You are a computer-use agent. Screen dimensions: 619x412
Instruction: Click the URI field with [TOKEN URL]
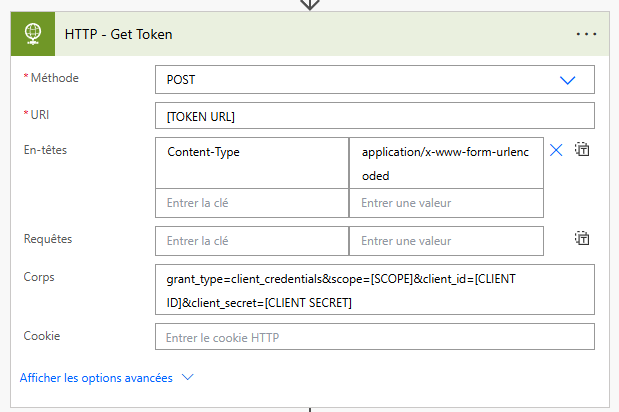[x=374, y=116]
